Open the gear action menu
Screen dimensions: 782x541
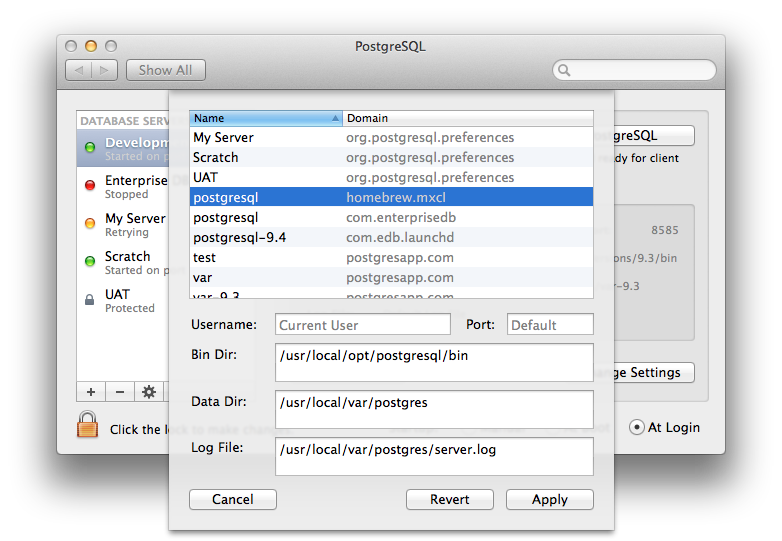coord(149,392)
